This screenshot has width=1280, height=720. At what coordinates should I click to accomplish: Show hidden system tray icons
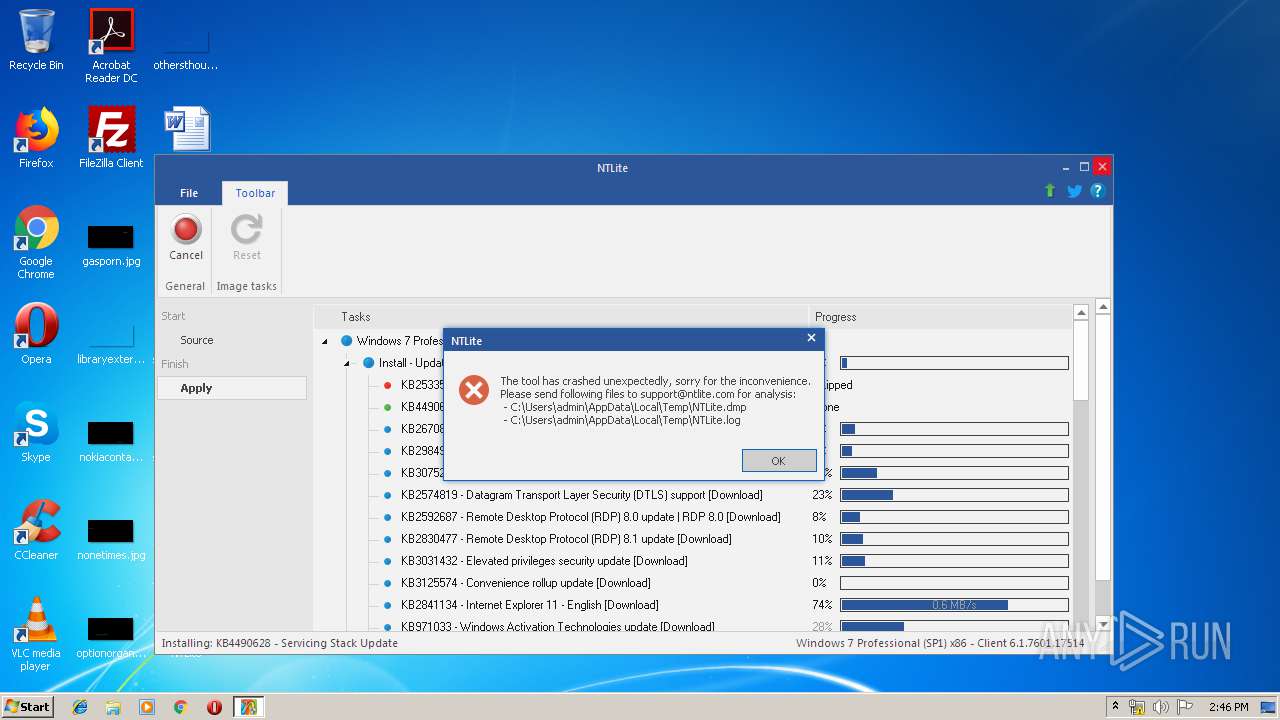1116,706
